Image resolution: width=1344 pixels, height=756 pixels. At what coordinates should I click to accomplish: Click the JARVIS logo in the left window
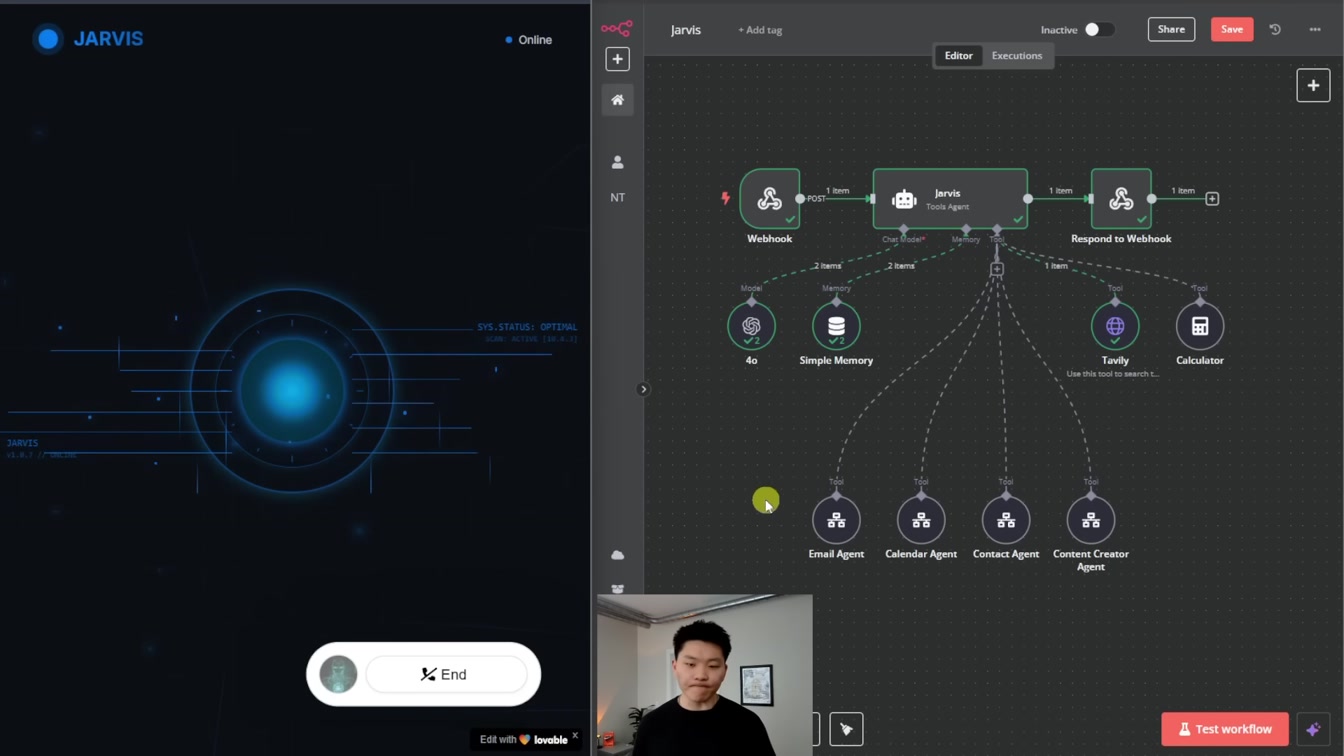point(88,39)
